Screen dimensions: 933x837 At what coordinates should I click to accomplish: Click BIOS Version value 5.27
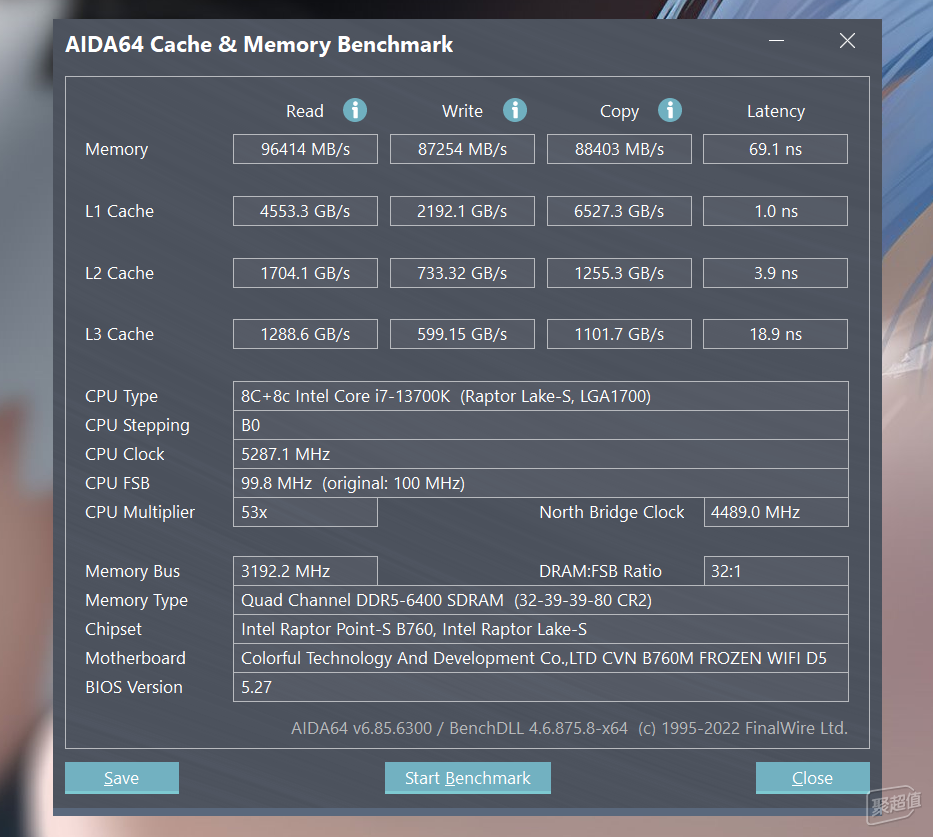(541, 687)
